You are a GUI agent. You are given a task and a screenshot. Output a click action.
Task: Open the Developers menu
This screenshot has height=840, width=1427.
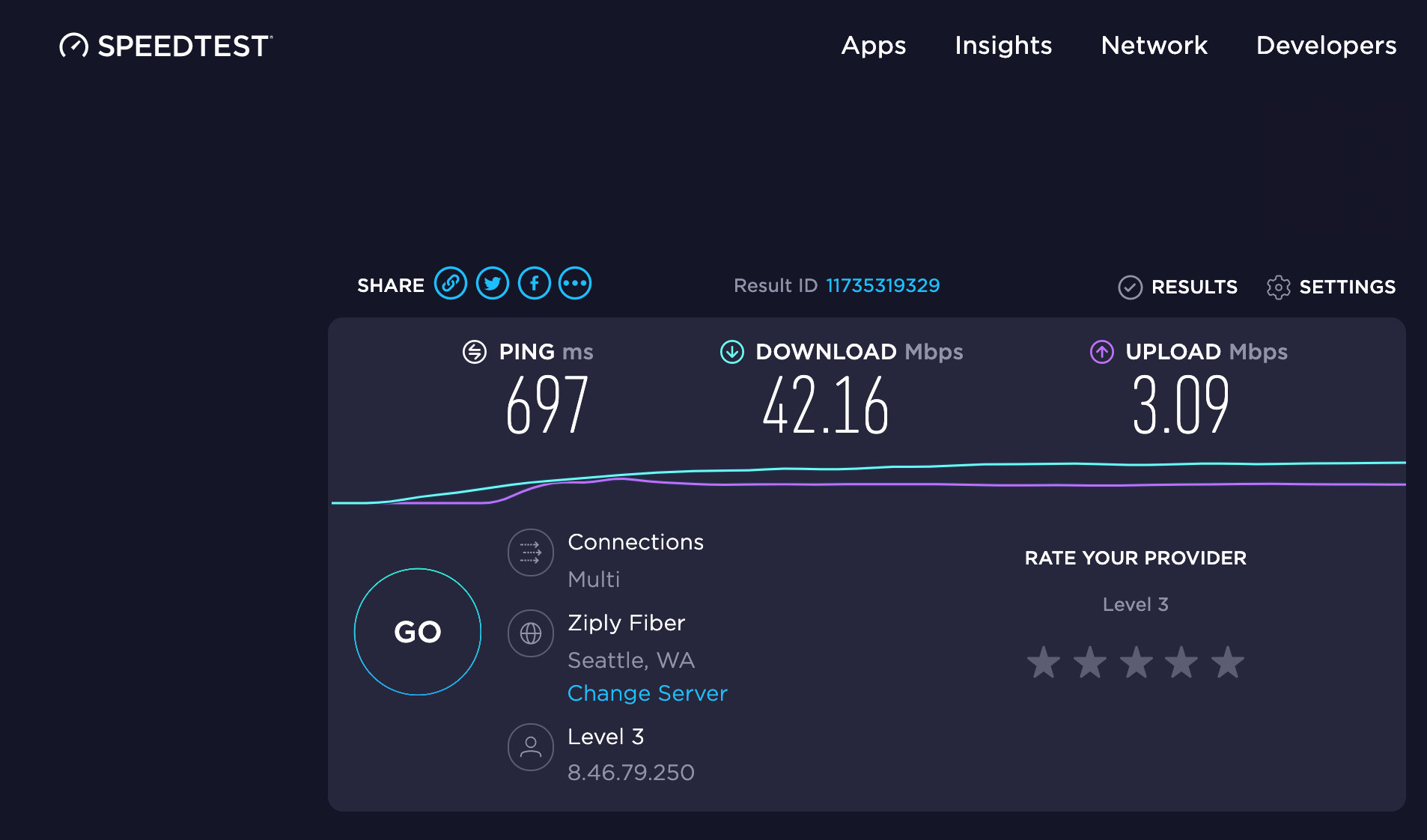(x=1326, y=46)
